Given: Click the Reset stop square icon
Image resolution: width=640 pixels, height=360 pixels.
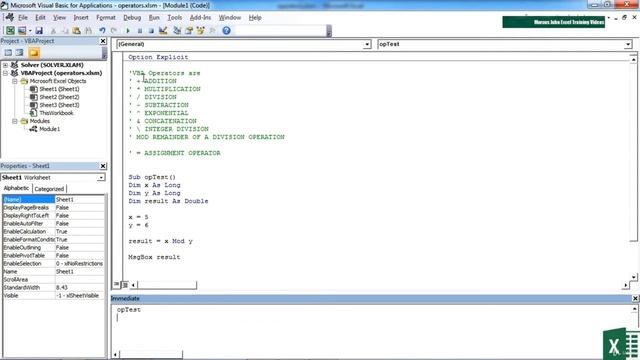Looking at the screenshot, I should click(151, 31).
